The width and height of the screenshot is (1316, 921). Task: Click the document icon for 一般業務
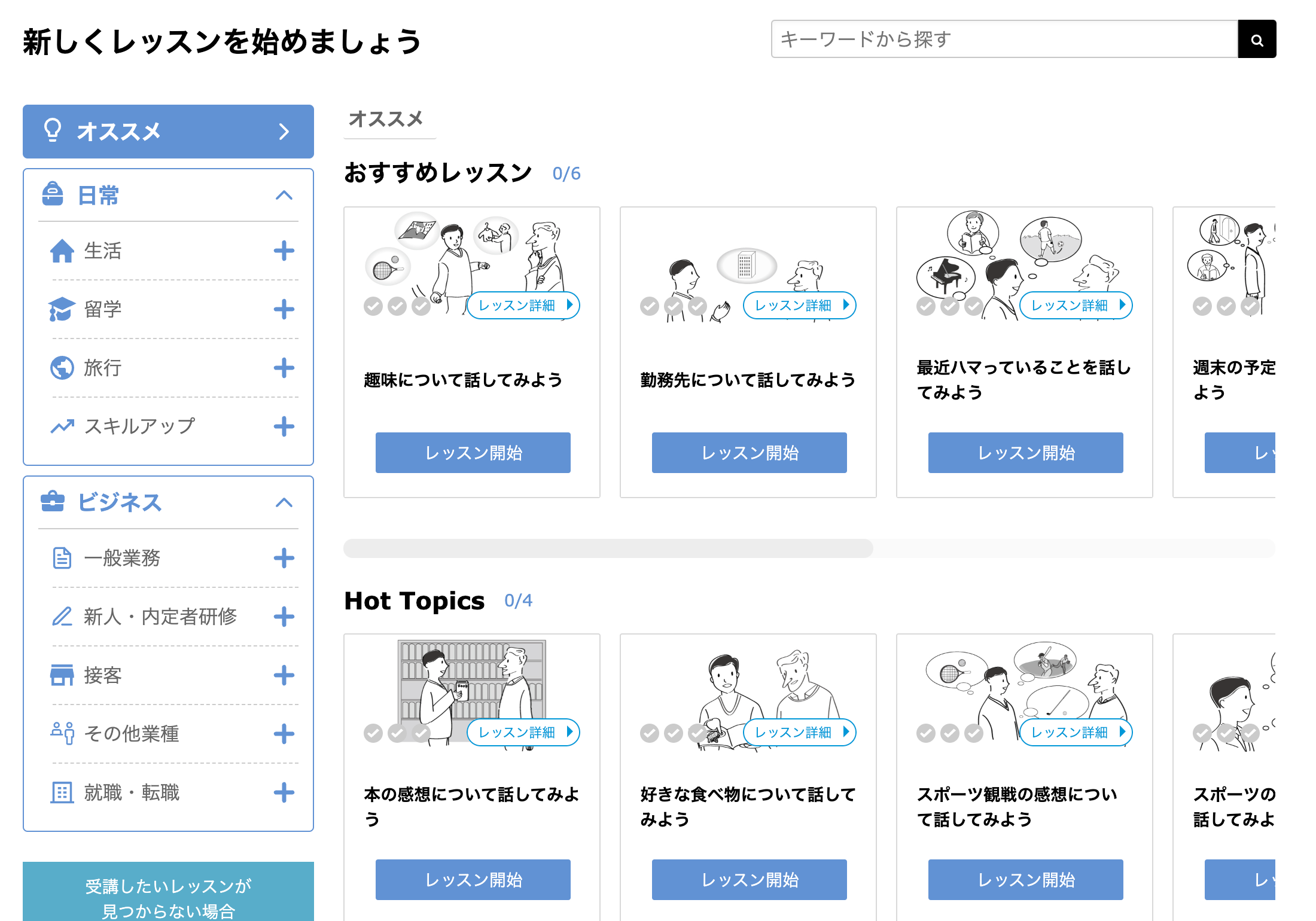pyautogui.click(x=62, y=558)
